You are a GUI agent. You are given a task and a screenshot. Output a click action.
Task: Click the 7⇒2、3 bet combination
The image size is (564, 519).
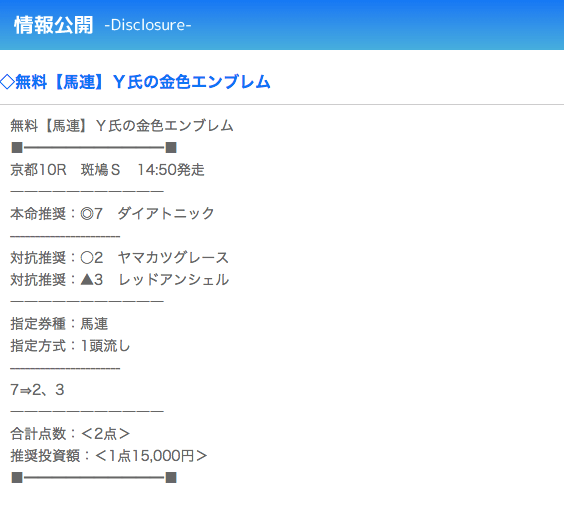[x=37, y=390]
